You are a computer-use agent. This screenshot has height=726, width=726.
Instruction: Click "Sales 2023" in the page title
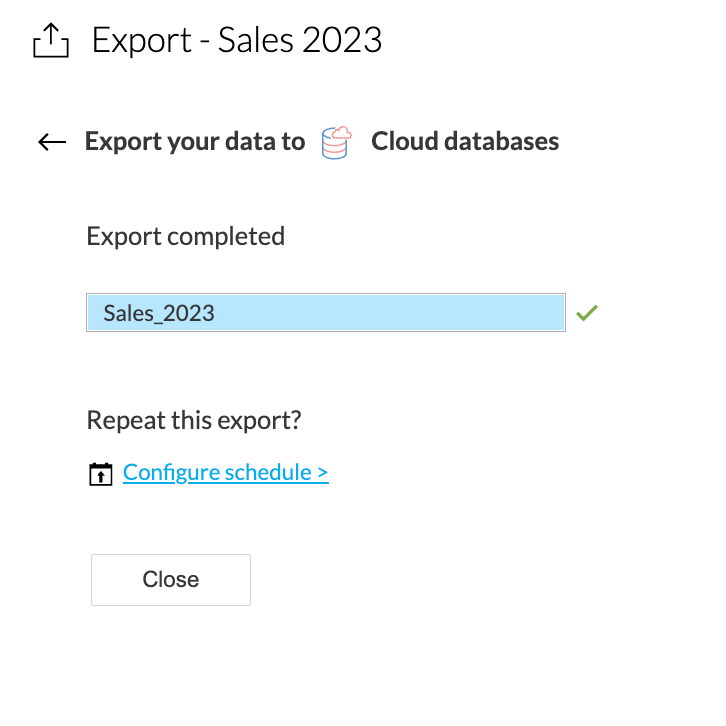(x=300, y=41)
